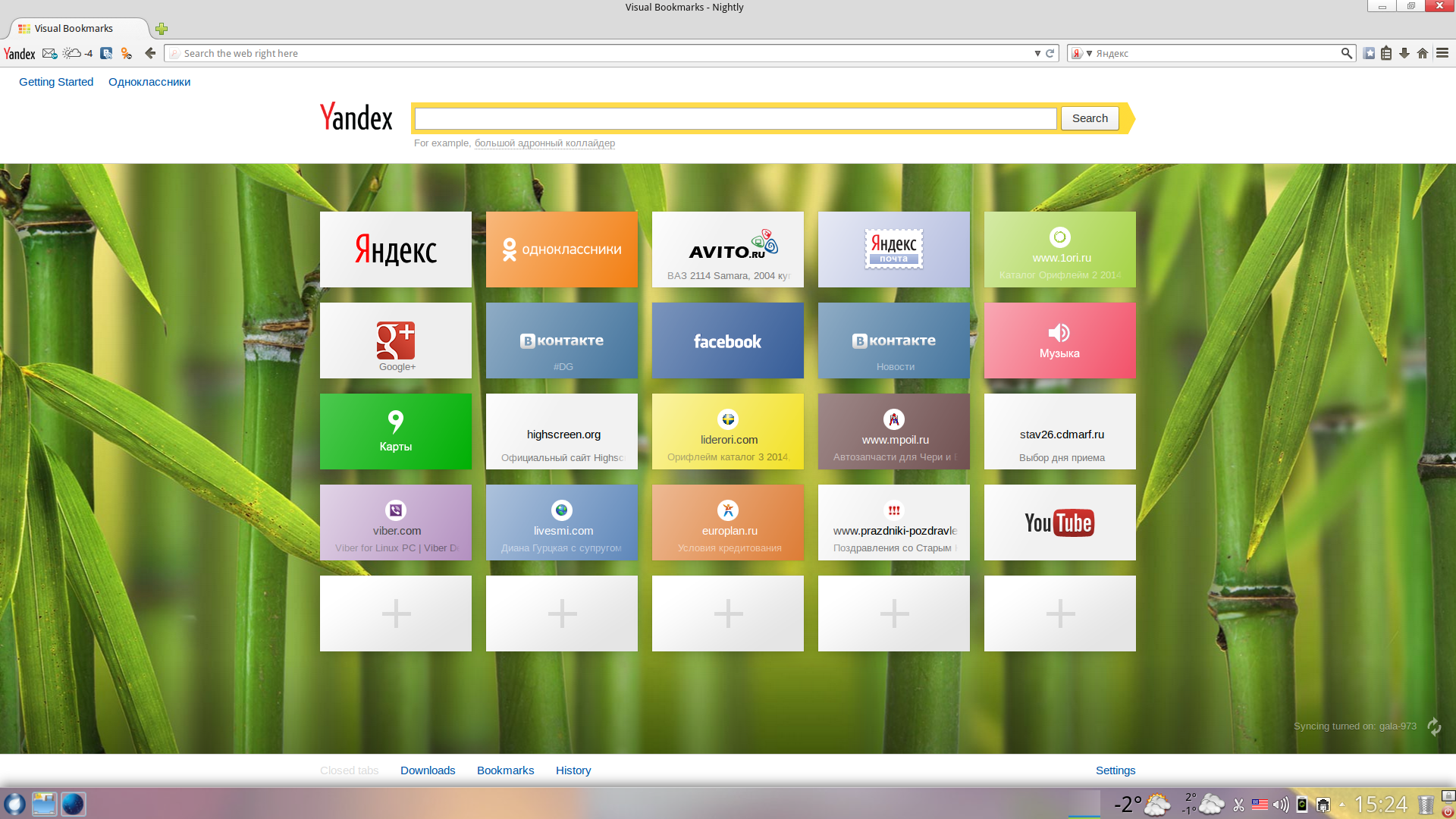Click the sync arrows icon
The image size is (1456, 819).
pos(1434,726)
